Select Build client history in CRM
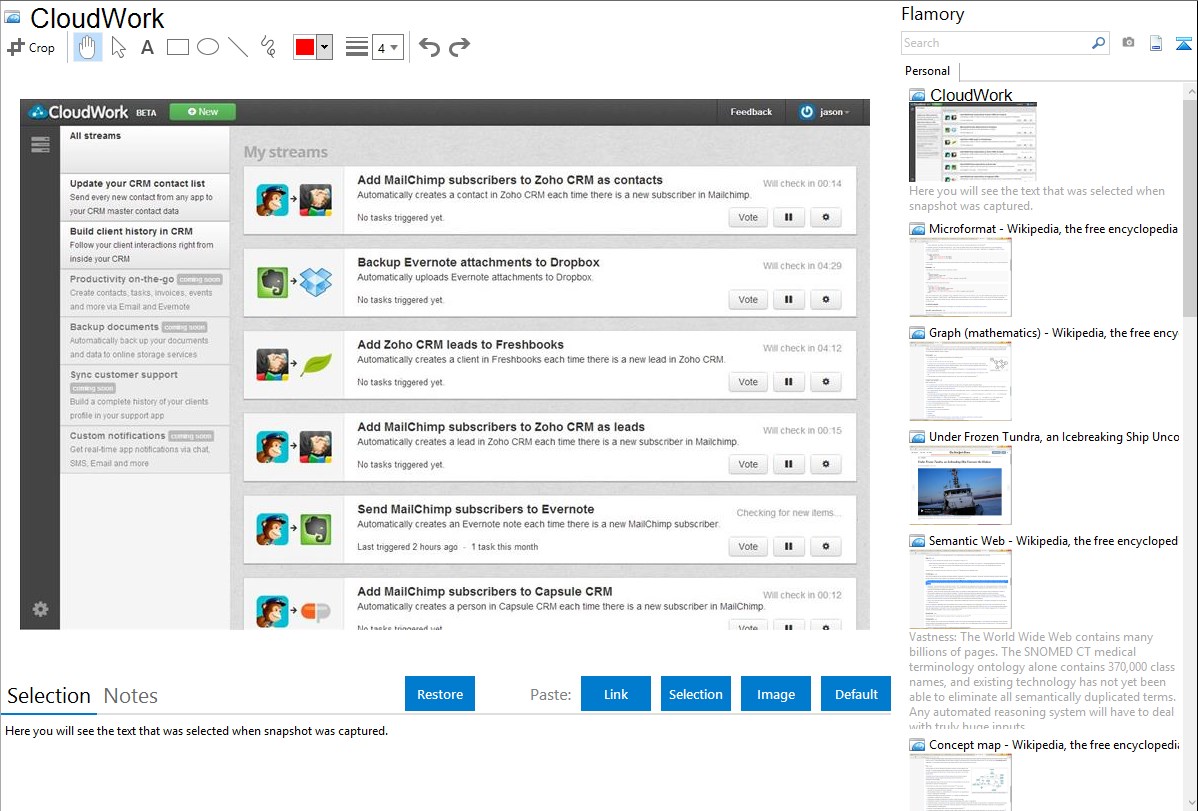 [x=144, y=245]
